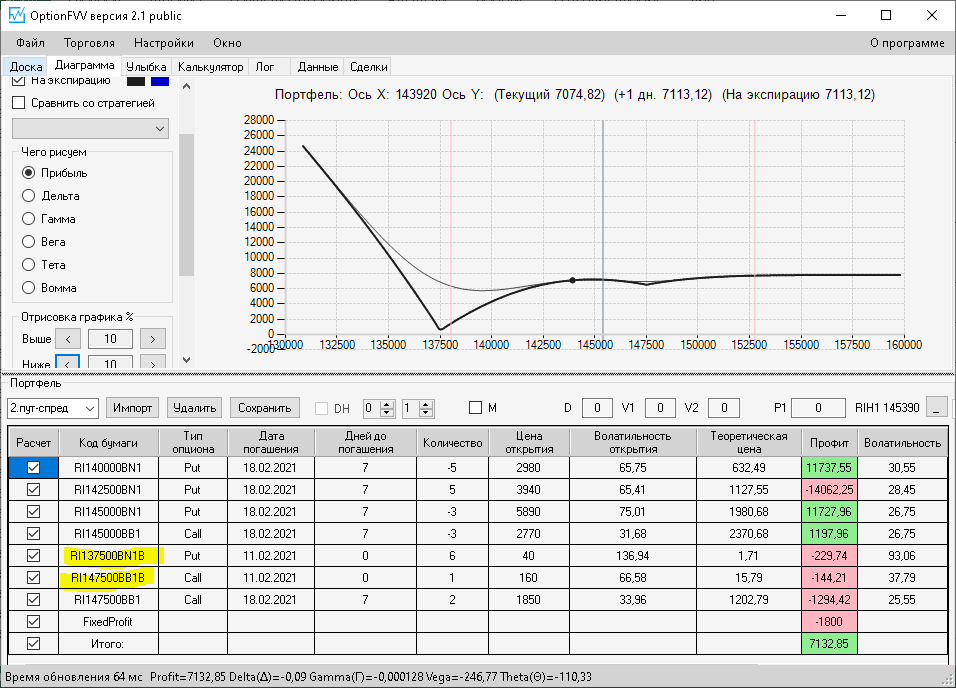Decrement the second DH spinner down arrow
The height and width of the screenshot is (688, 956).
426,413
